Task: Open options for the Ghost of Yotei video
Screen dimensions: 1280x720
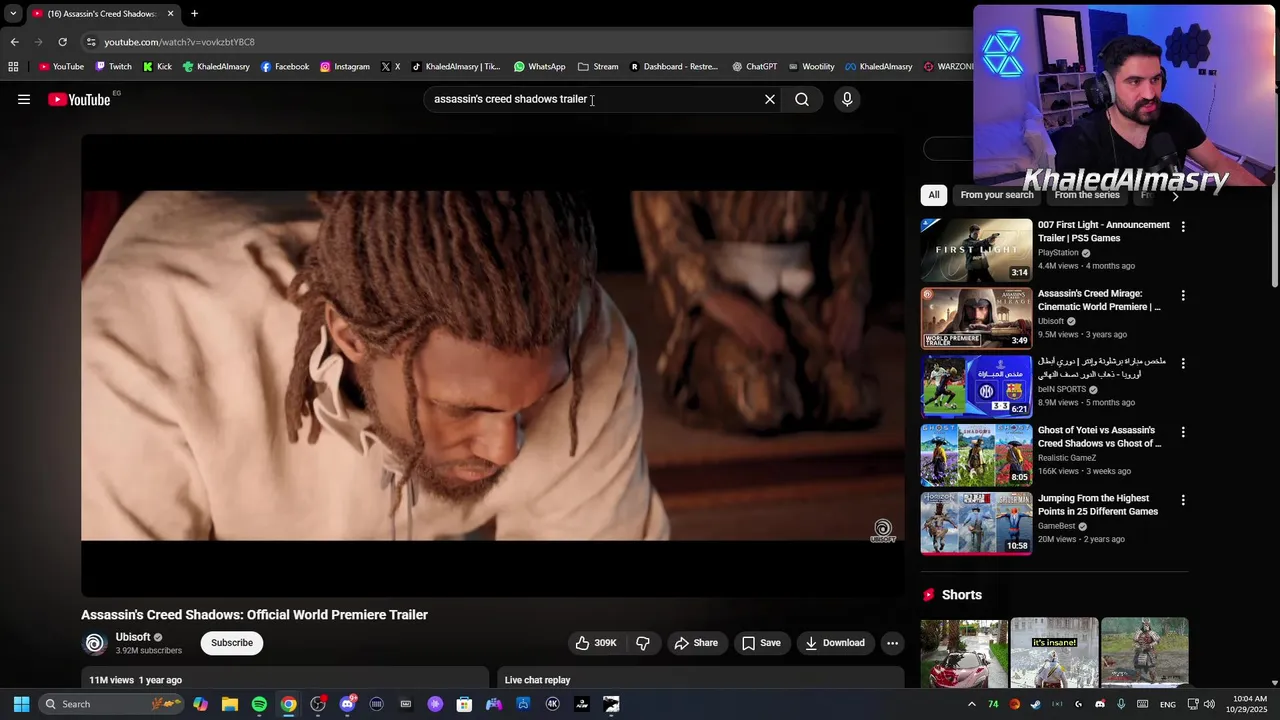Action: [x=1183, y=432]
